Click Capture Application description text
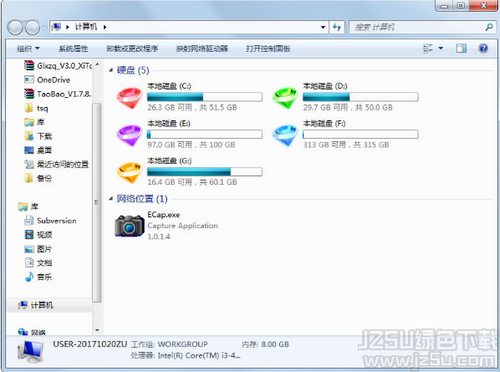Image resolution: width=500 pixels, height=372 pixels. coord(183,226)
